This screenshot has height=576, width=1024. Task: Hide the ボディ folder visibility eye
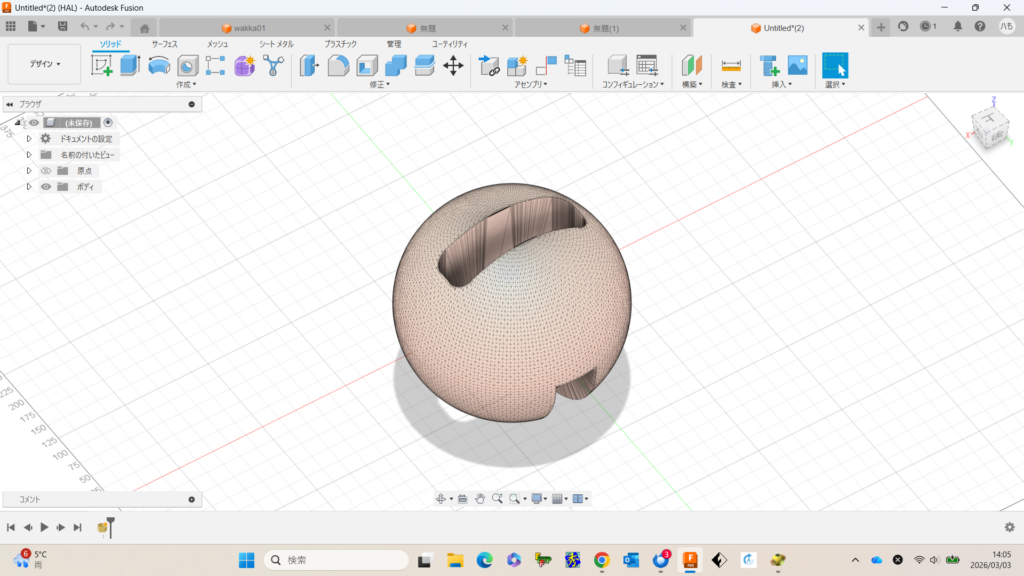46,186
